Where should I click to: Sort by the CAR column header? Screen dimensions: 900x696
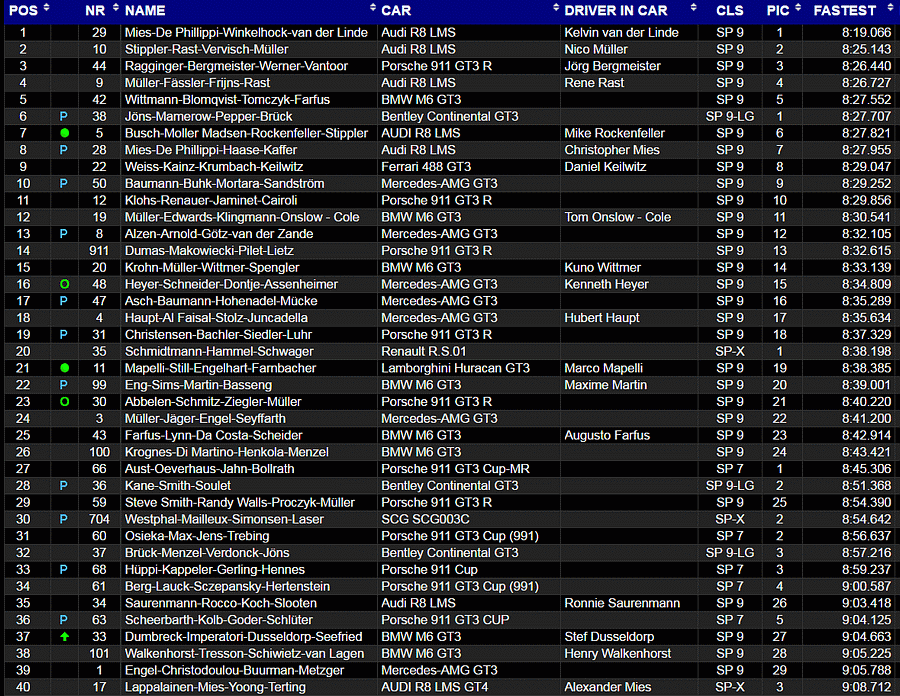[396, 11]
